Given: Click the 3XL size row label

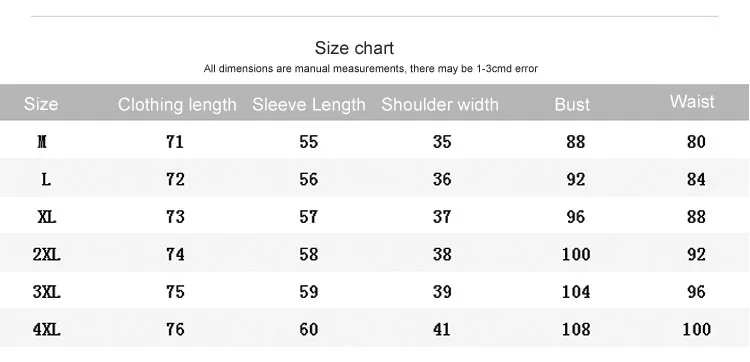Looking at the screenshot, I should pos(46,292).
